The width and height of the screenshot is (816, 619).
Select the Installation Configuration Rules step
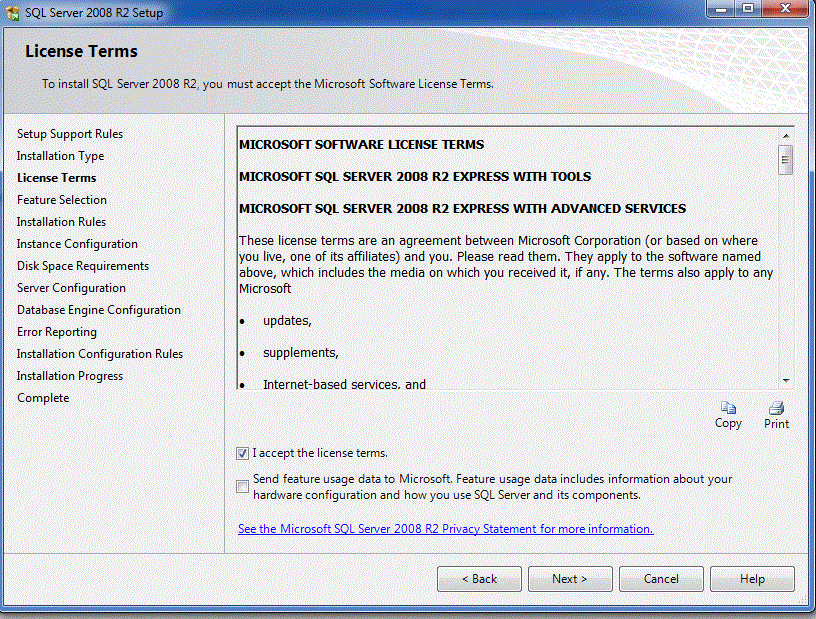pos(100,354)
